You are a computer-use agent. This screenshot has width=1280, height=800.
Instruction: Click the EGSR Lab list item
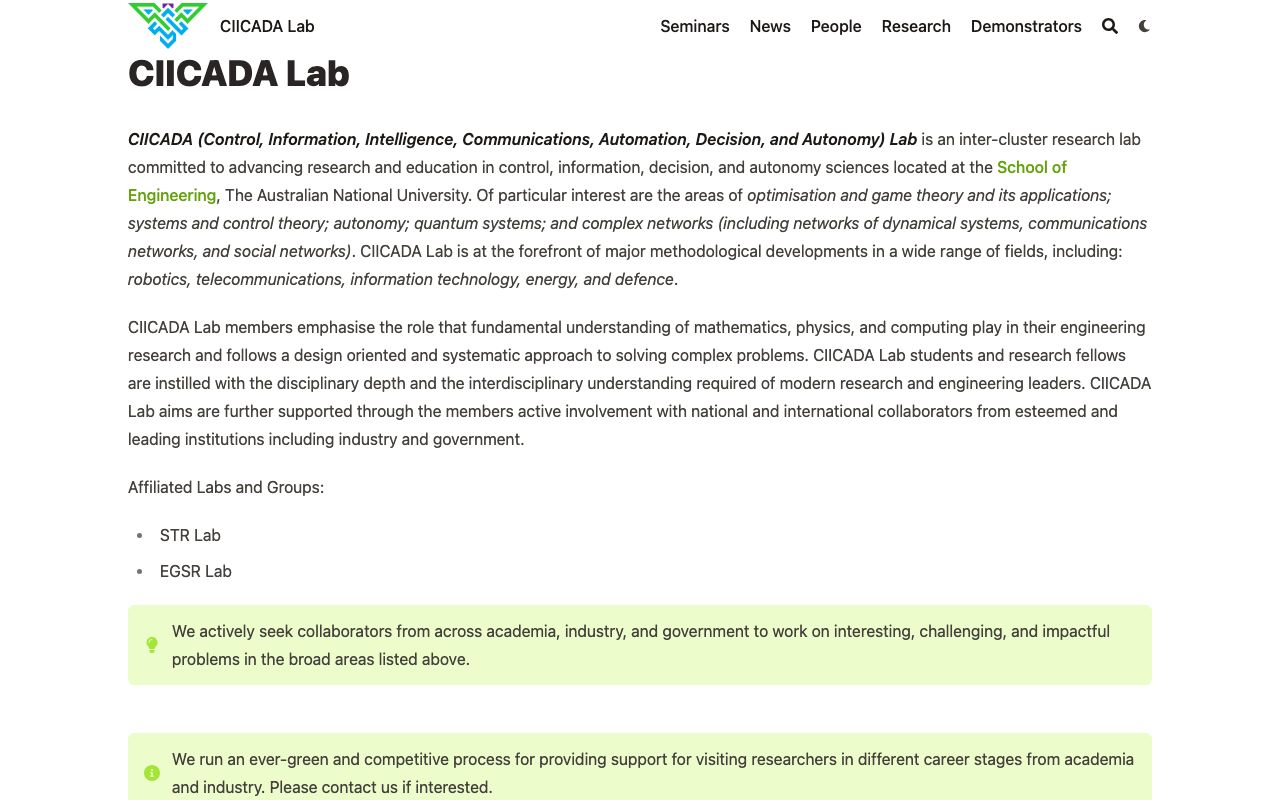(x=196, y=571)
